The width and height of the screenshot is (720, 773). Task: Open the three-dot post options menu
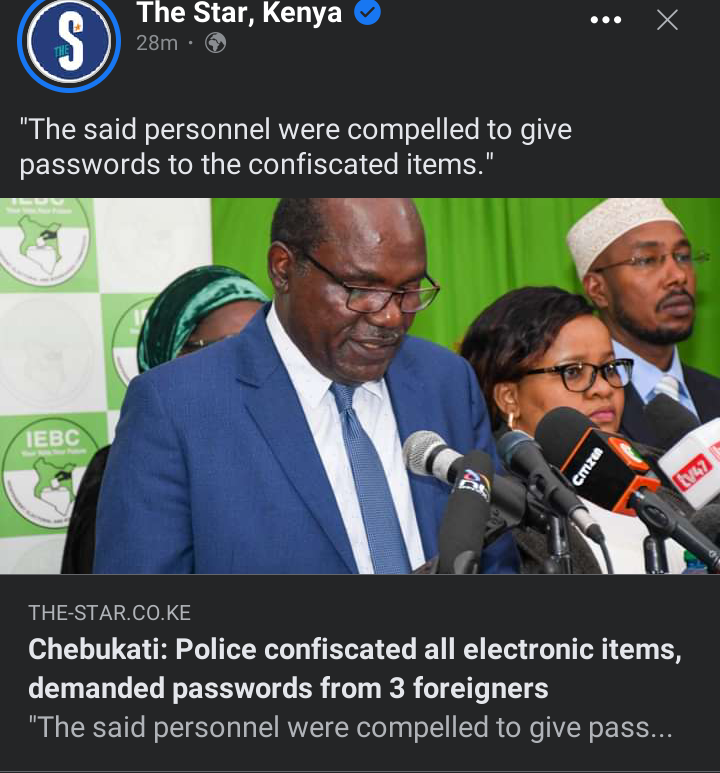[606, 20]
